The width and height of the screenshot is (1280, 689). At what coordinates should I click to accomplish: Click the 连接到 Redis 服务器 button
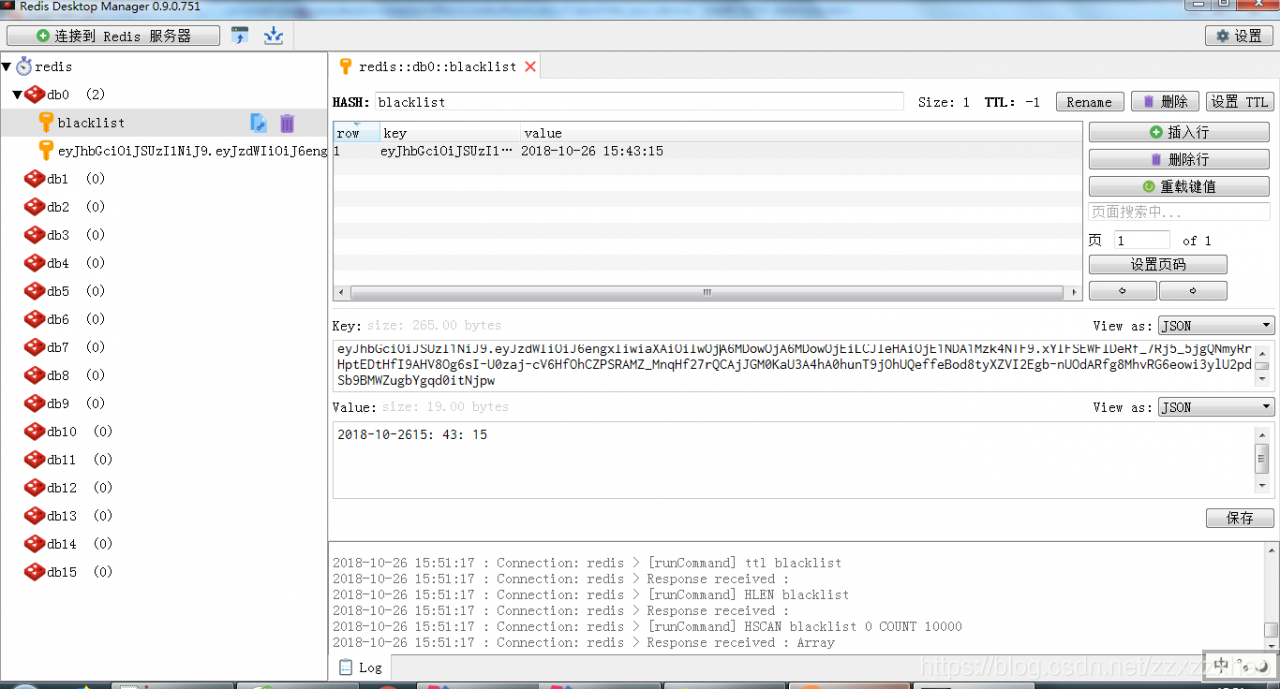[x=113, y=36]
